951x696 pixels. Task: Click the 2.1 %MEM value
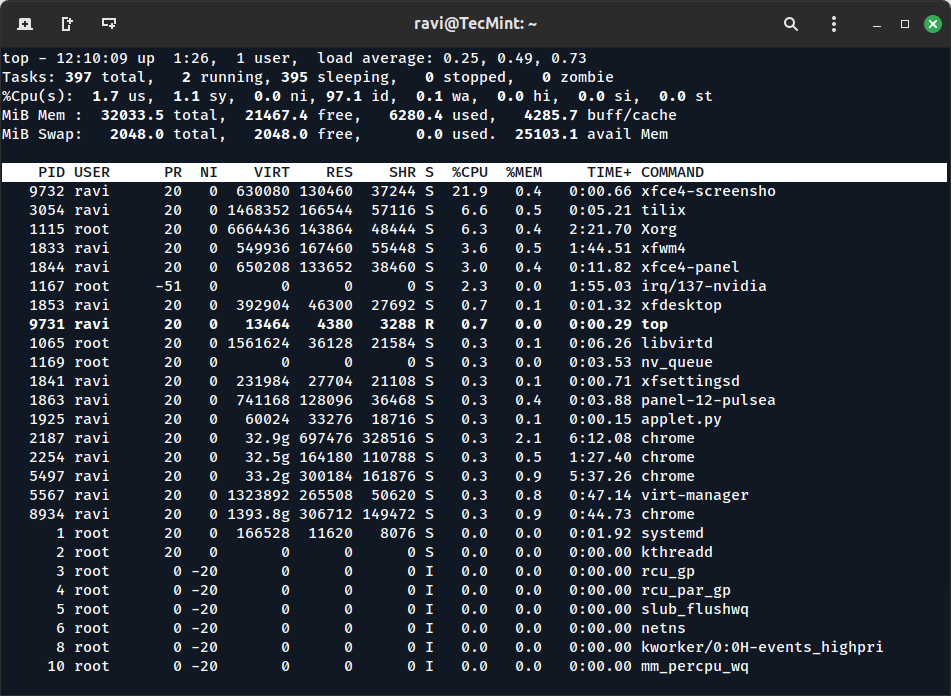click(528, 438)
